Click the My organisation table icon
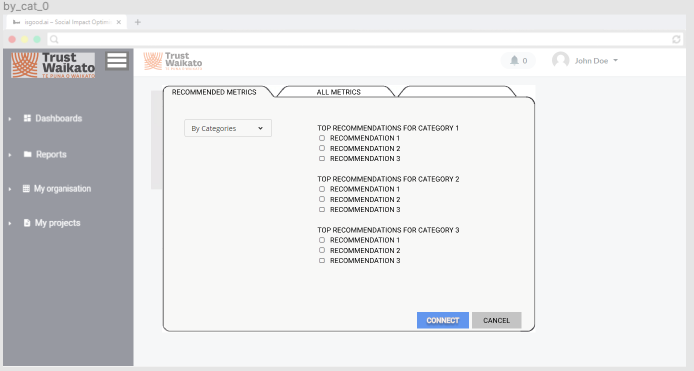The image size is (694, 371). click(x=26, y=189)
